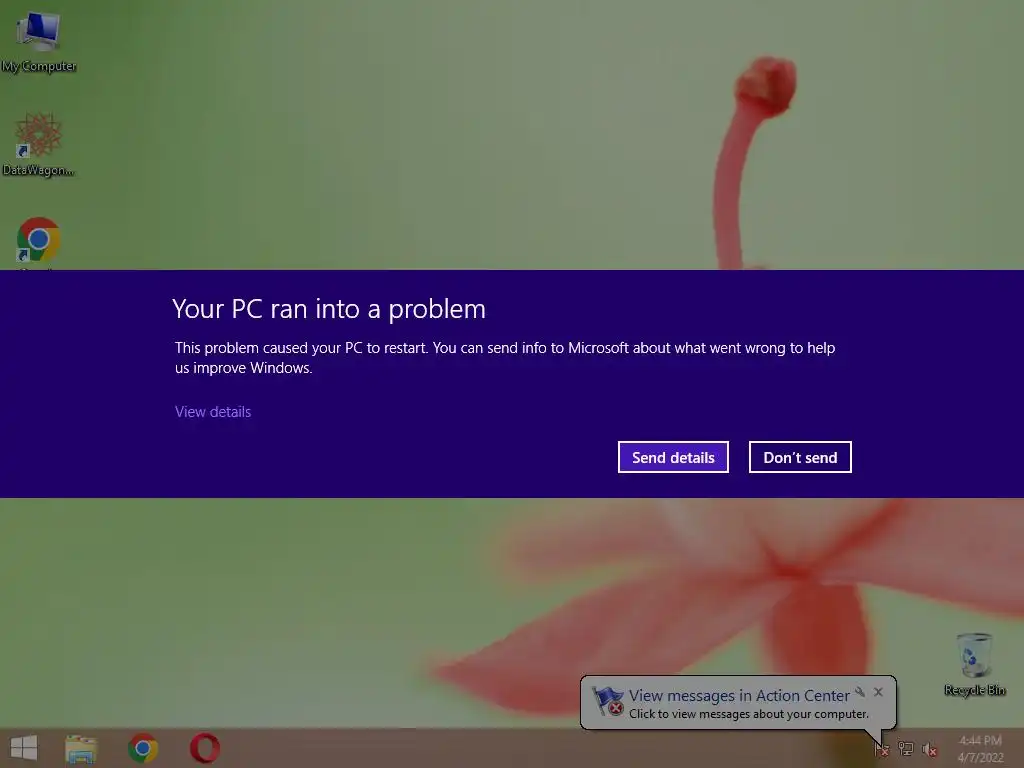This screenshot has height=768, width=1024.
Task: Open the Recycle Bin
Action: click(x=974, y=664)
